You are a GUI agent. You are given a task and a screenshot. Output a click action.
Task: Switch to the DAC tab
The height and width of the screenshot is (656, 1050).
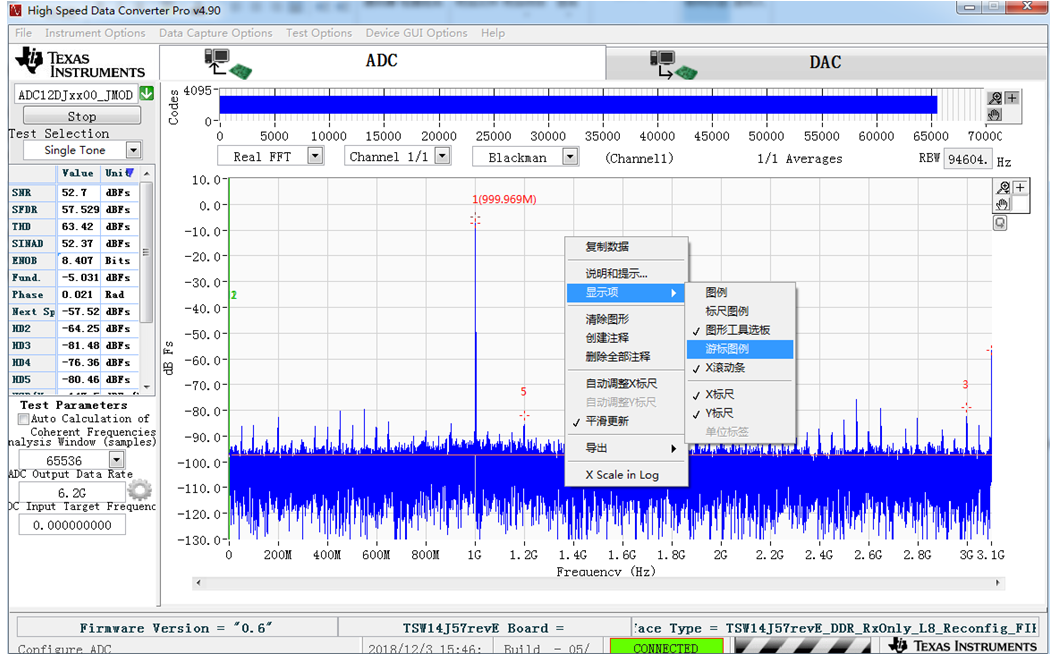[x=825, y=64]
